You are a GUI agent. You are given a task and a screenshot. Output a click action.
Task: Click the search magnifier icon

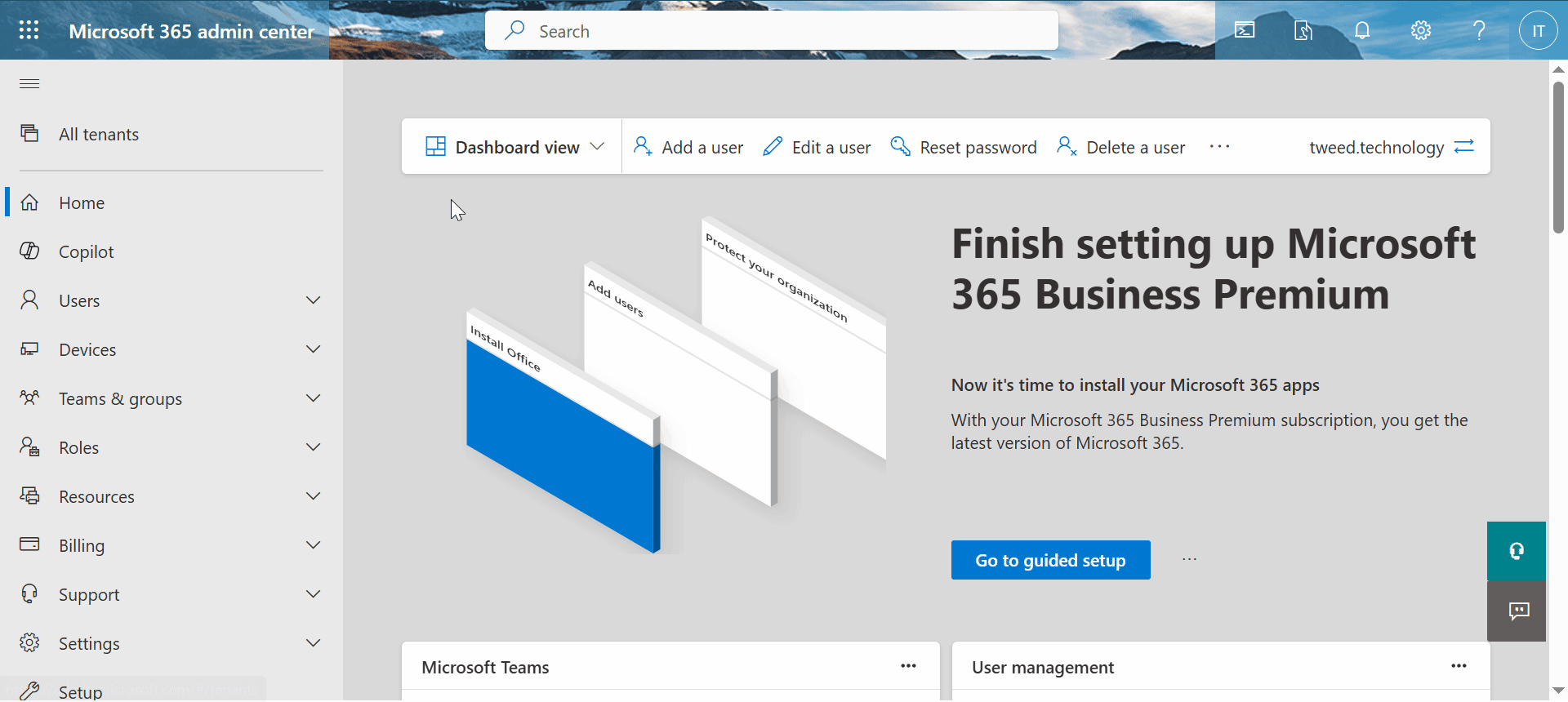514,30
